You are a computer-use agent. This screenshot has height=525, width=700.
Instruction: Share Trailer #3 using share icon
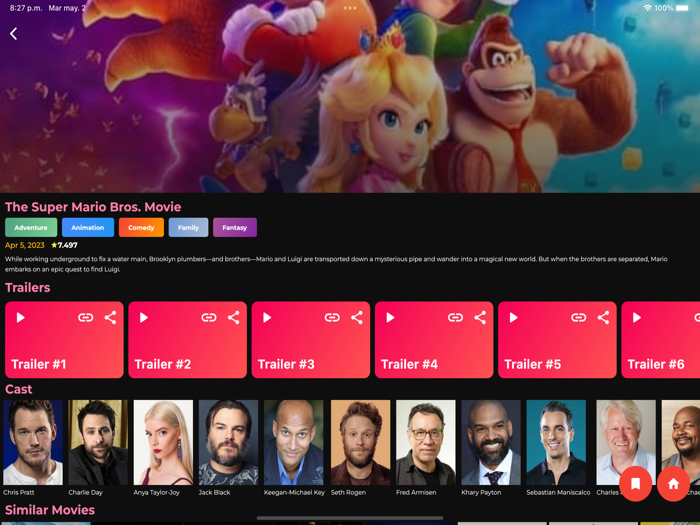pos(357,317)
